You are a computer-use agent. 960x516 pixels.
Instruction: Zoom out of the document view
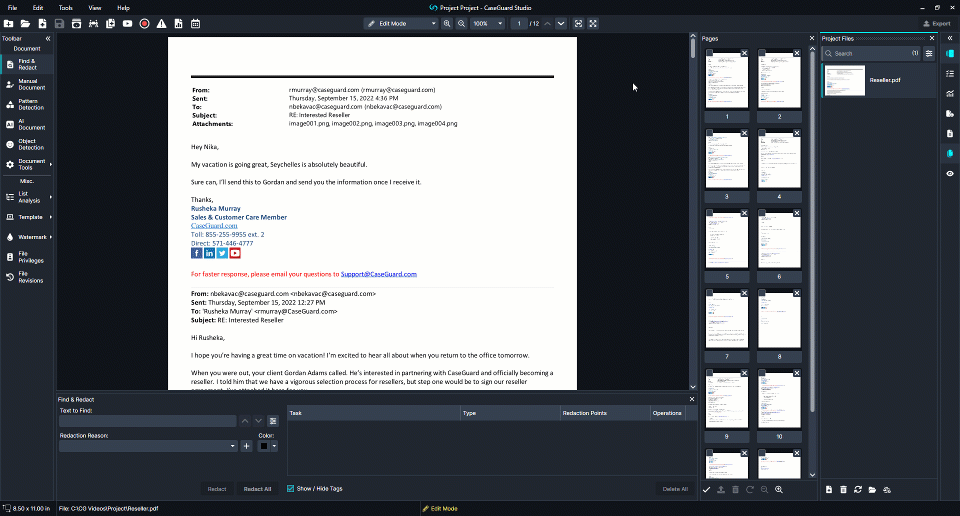tap(462, 24)
